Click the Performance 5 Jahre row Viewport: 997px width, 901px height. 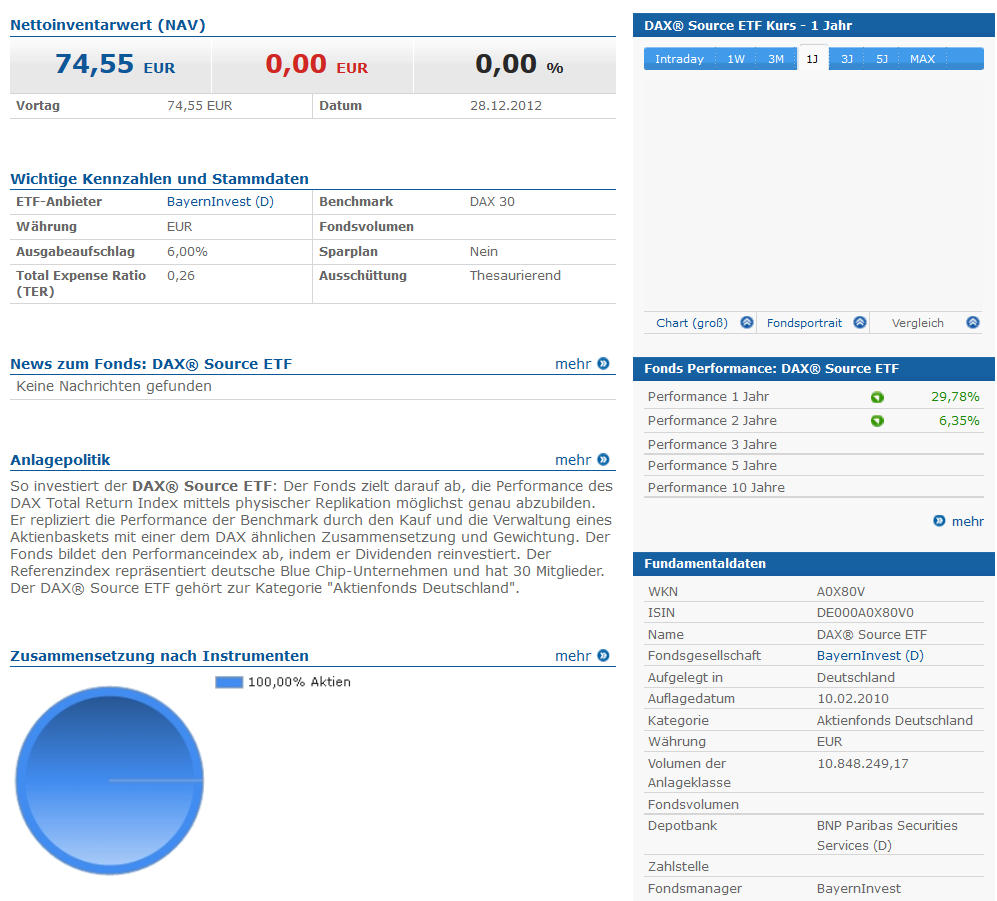(814, 465)
